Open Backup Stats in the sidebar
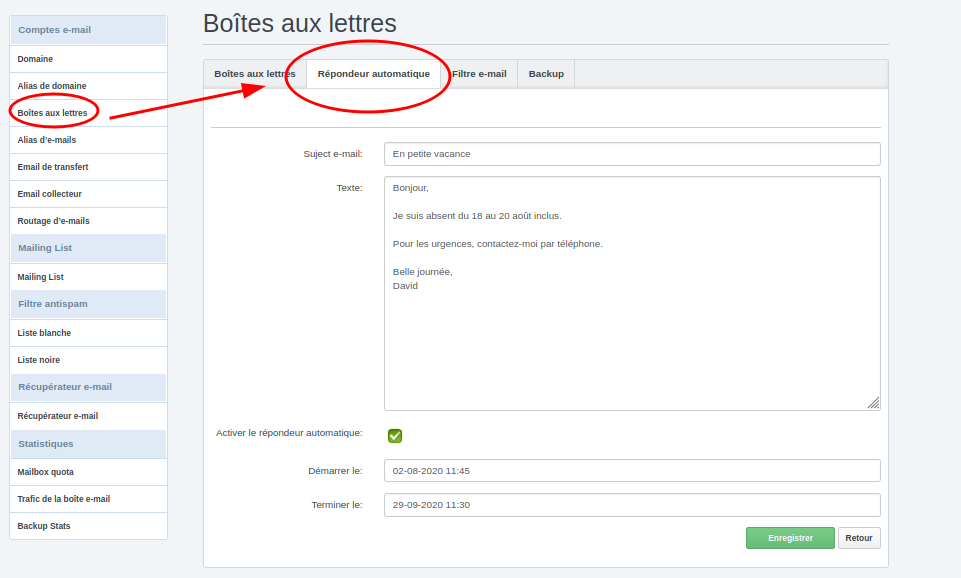Viewport: 961px width, 578px height. (44, 526)
